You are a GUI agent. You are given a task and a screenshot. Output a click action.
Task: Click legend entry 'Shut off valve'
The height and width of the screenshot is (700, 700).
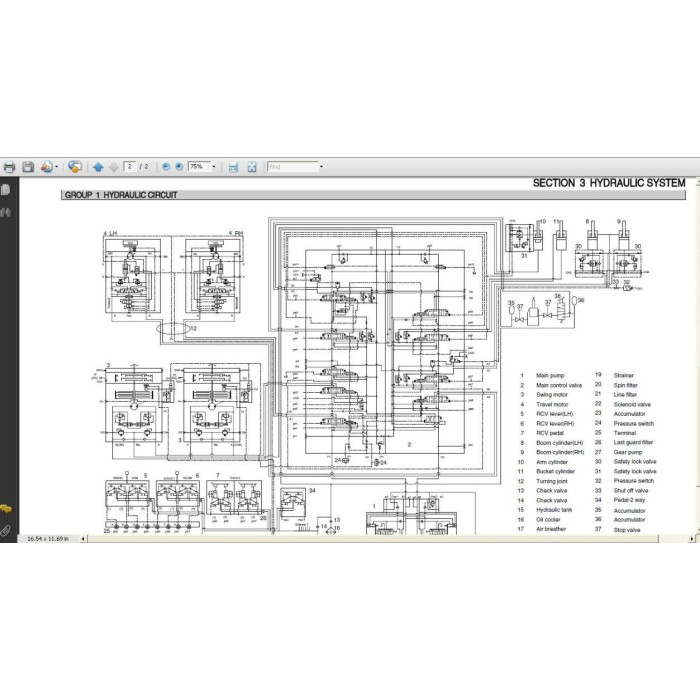coord(631,491)
